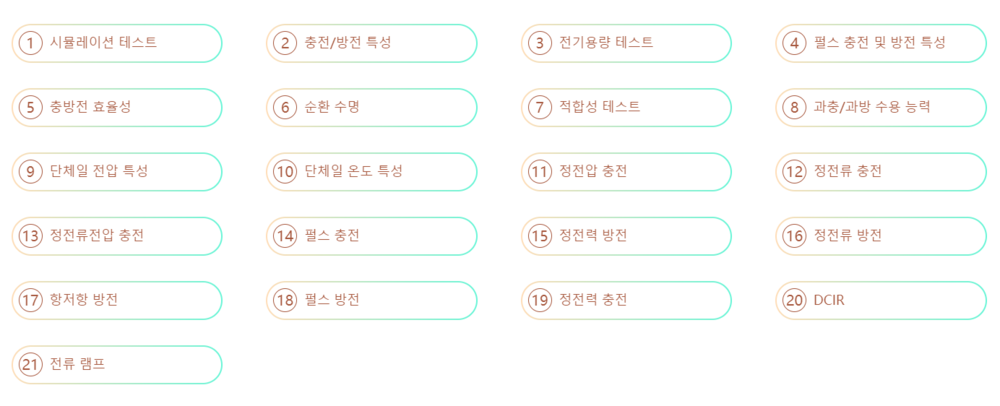Choose the 정전류 방전 item
The width and height of the screenshot is (1000, 406).
(881, 236)
